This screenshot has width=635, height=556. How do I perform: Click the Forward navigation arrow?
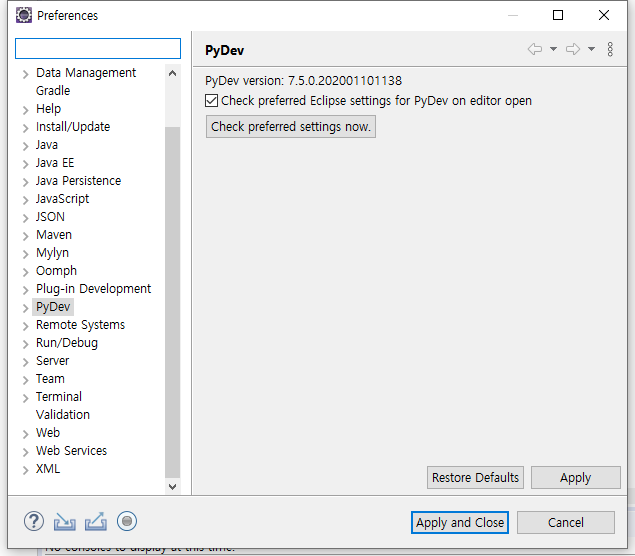(x=573, y=49)
